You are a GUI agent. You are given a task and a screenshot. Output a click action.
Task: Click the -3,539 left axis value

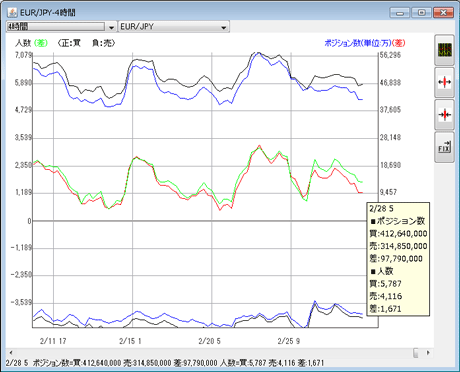[x=21, y=303]
